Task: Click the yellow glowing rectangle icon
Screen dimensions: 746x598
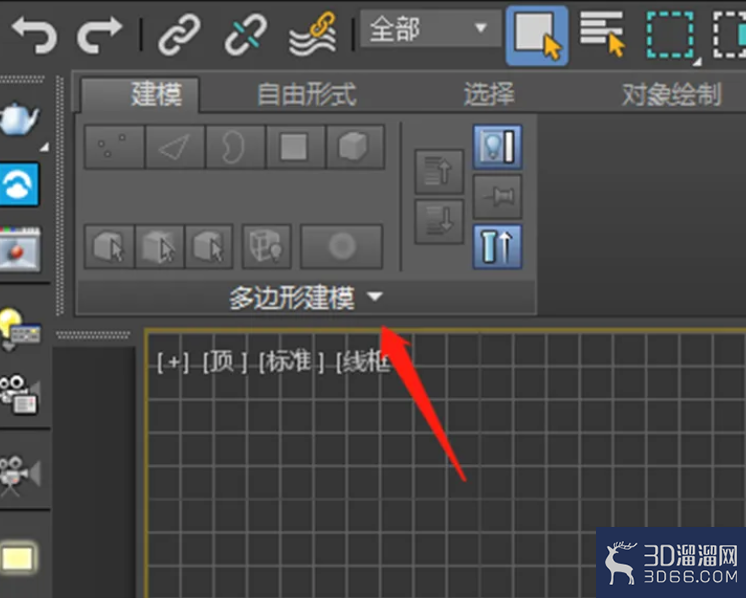Action: pyautogui.click(x=18, y=558)
